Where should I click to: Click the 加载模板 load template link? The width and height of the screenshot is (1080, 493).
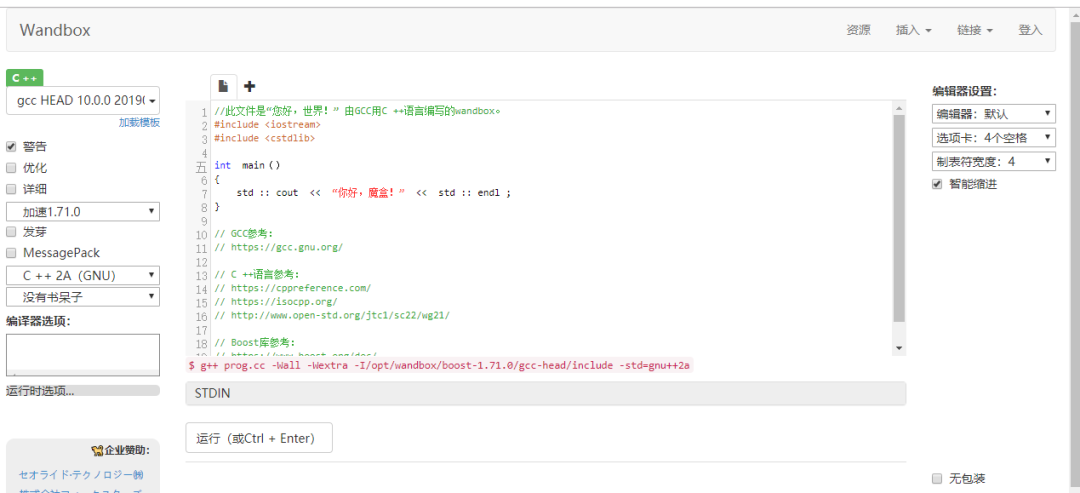pos(139,122)
